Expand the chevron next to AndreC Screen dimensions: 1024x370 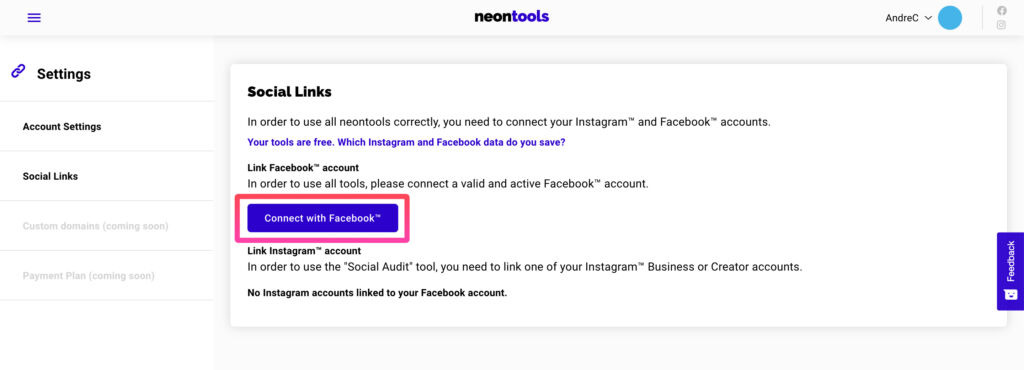pyautogui.click(x=928, y=18)
